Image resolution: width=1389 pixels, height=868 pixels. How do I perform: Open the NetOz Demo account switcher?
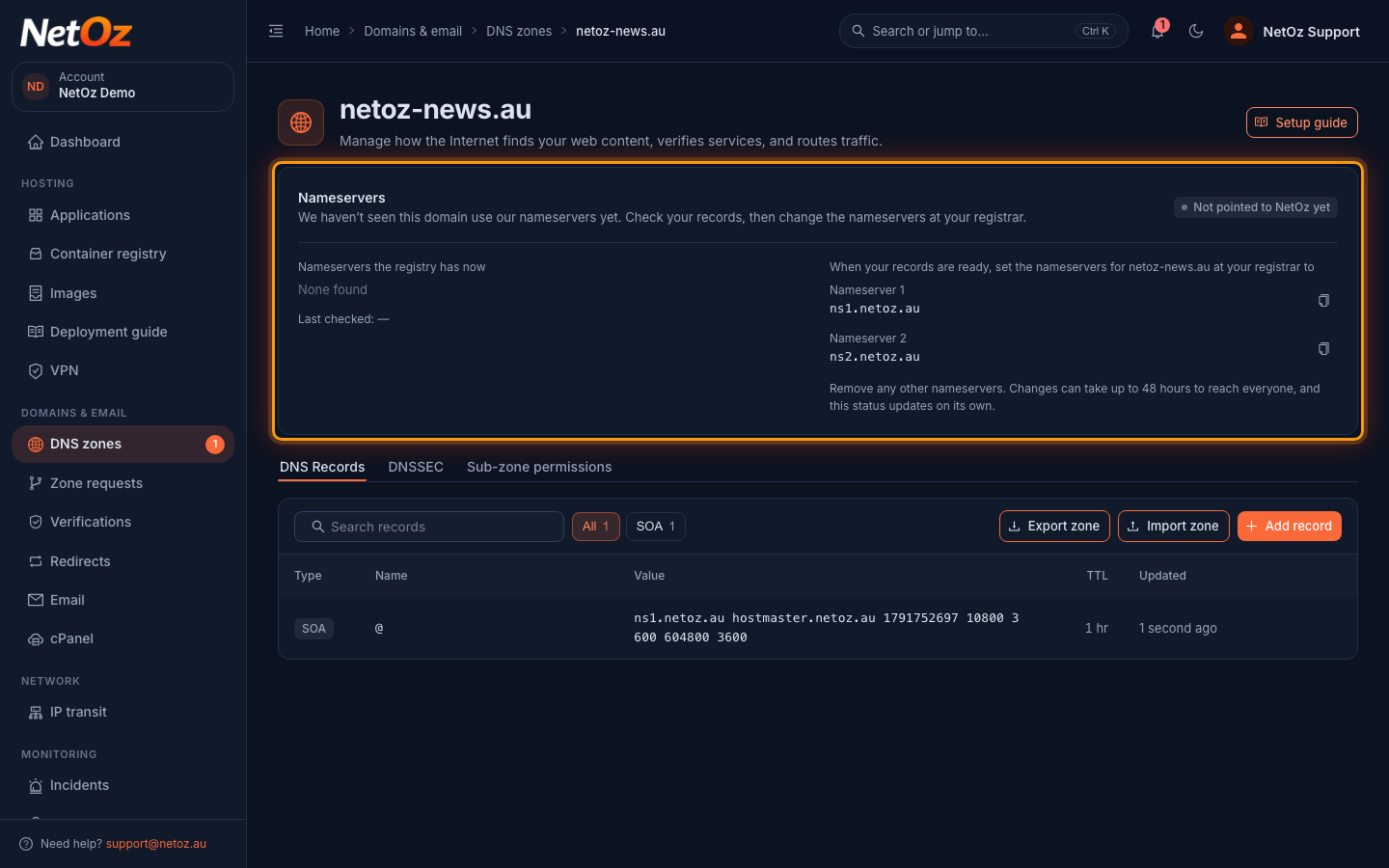tap(123, 87)
